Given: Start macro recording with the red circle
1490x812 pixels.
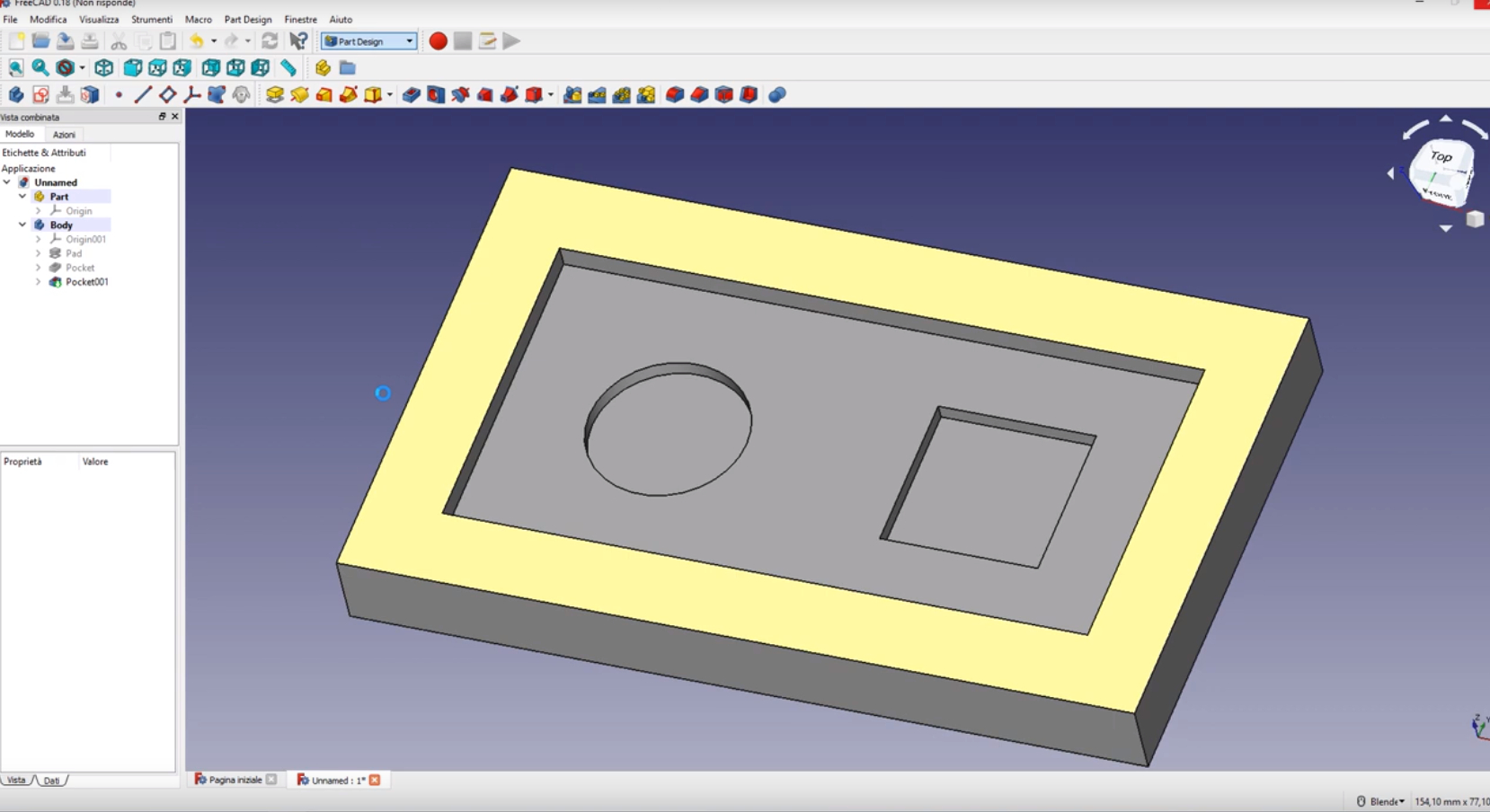Looking at the screenshot, I should click(x=438, y=41).
